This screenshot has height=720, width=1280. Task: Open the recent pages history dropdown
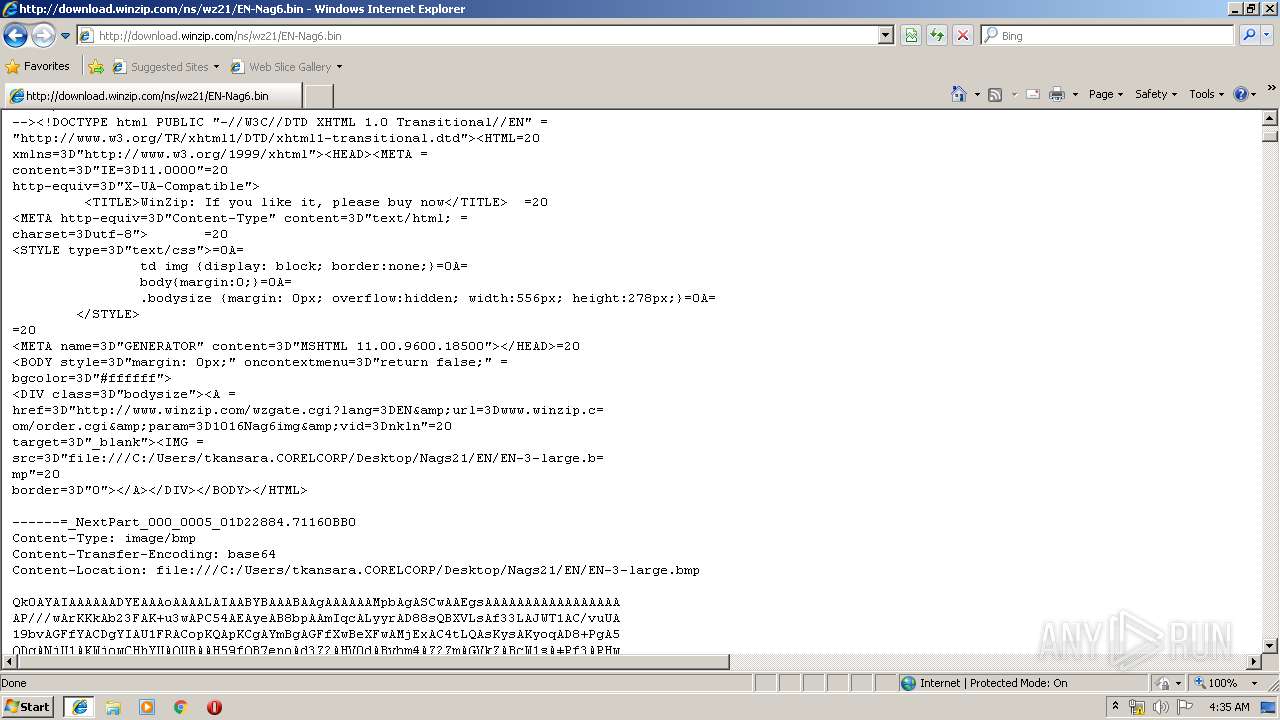(66, 36)
